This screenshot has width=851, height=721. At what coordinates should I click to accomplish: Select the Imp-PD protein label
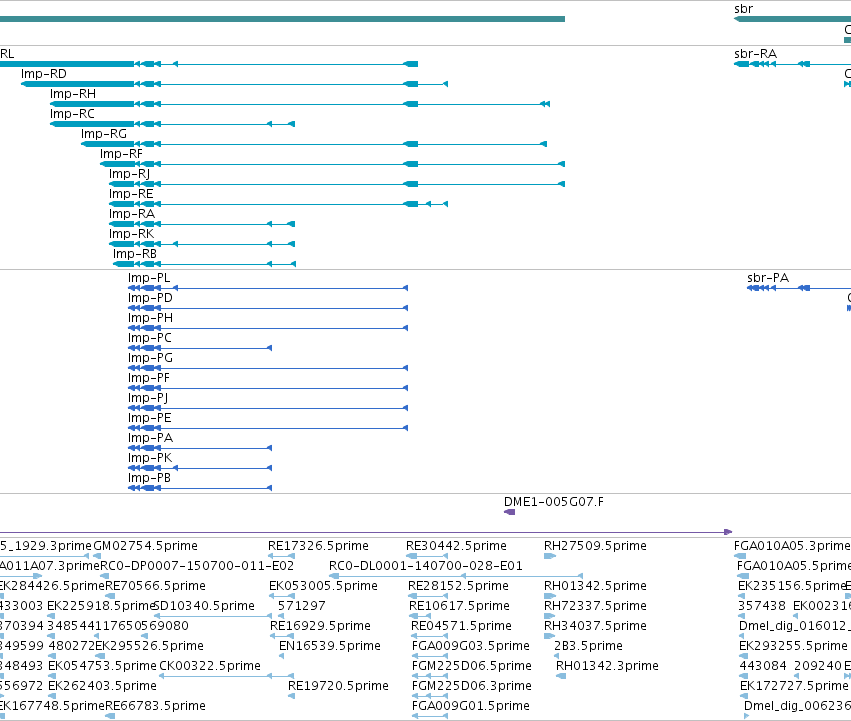coord(150,298)
